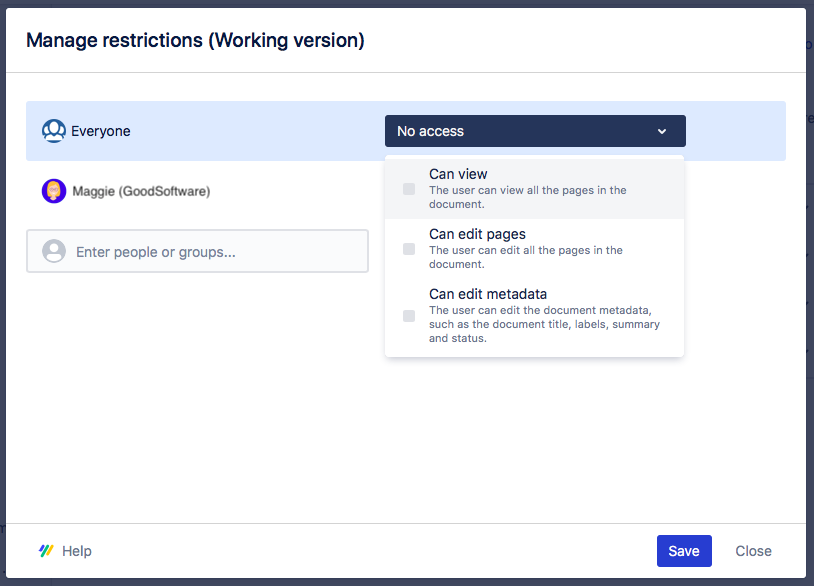Click the colorful Help logo icon
814x586 pixels.
coord(44,551)
